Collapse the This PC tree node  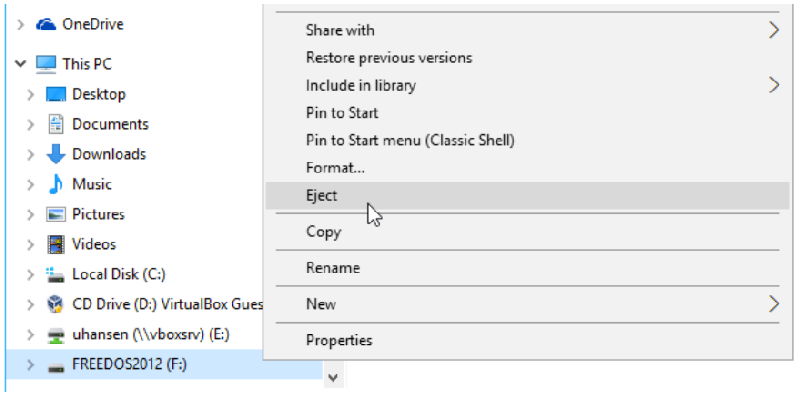point(20,64)
